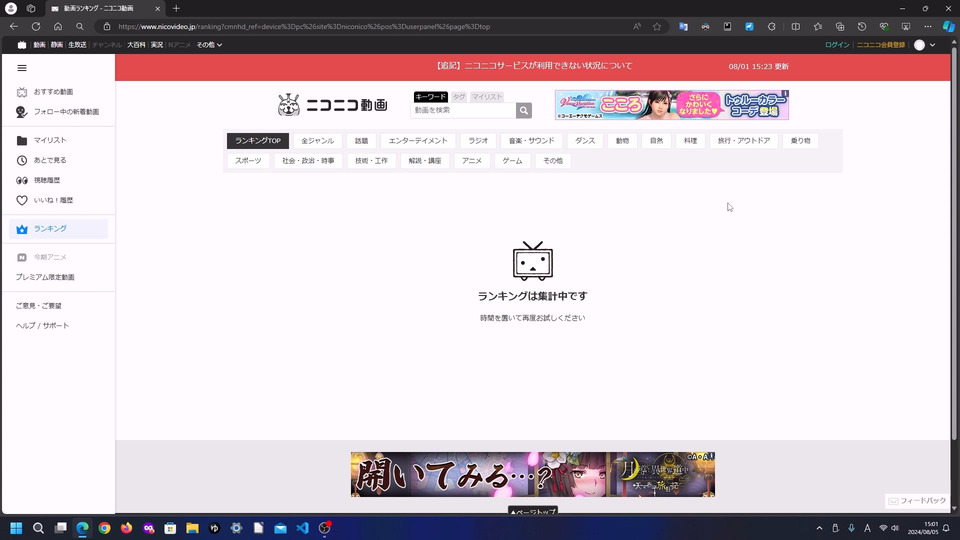Open the ラジオ genre tab
960x540 pixels.
click(478, 141)
